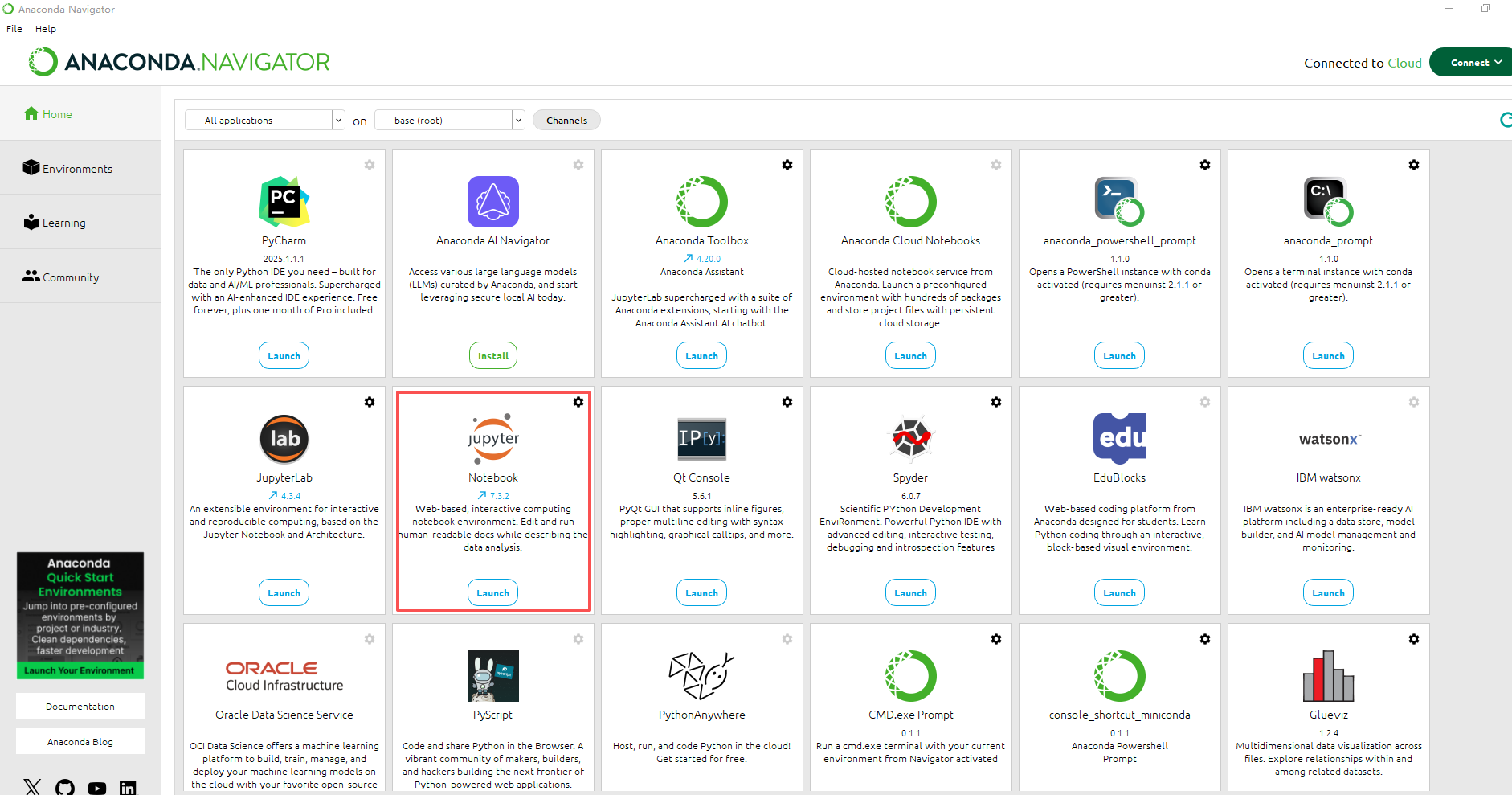
Task: Click the PythonAnywhere logo
Action: [702, 676]
